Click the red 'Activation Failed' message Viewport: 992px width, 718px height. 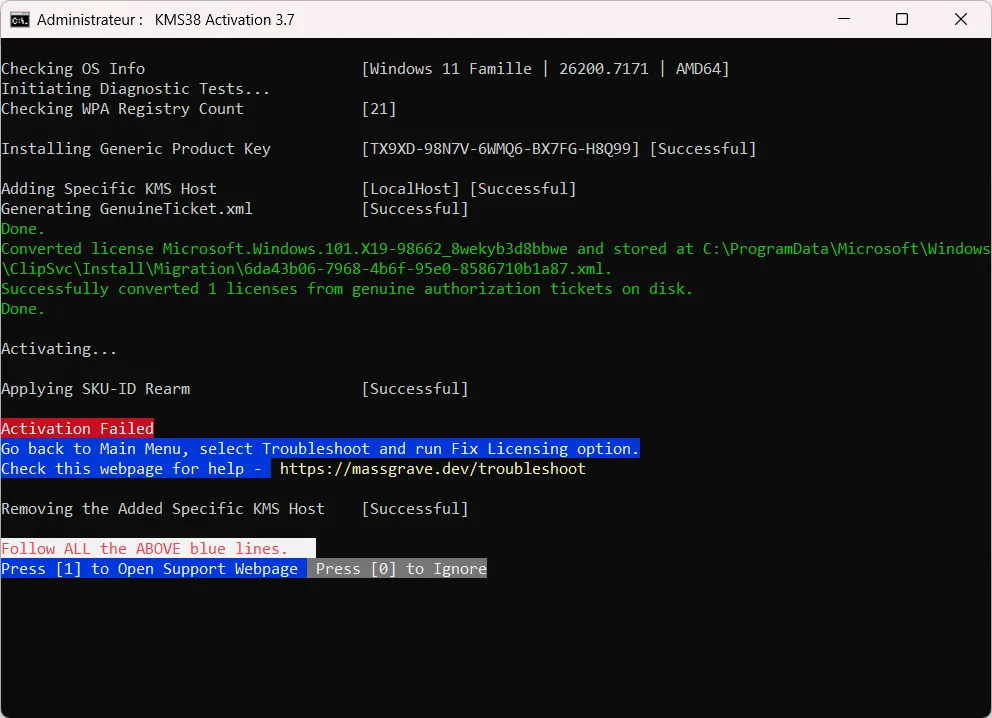click(77, 429)
